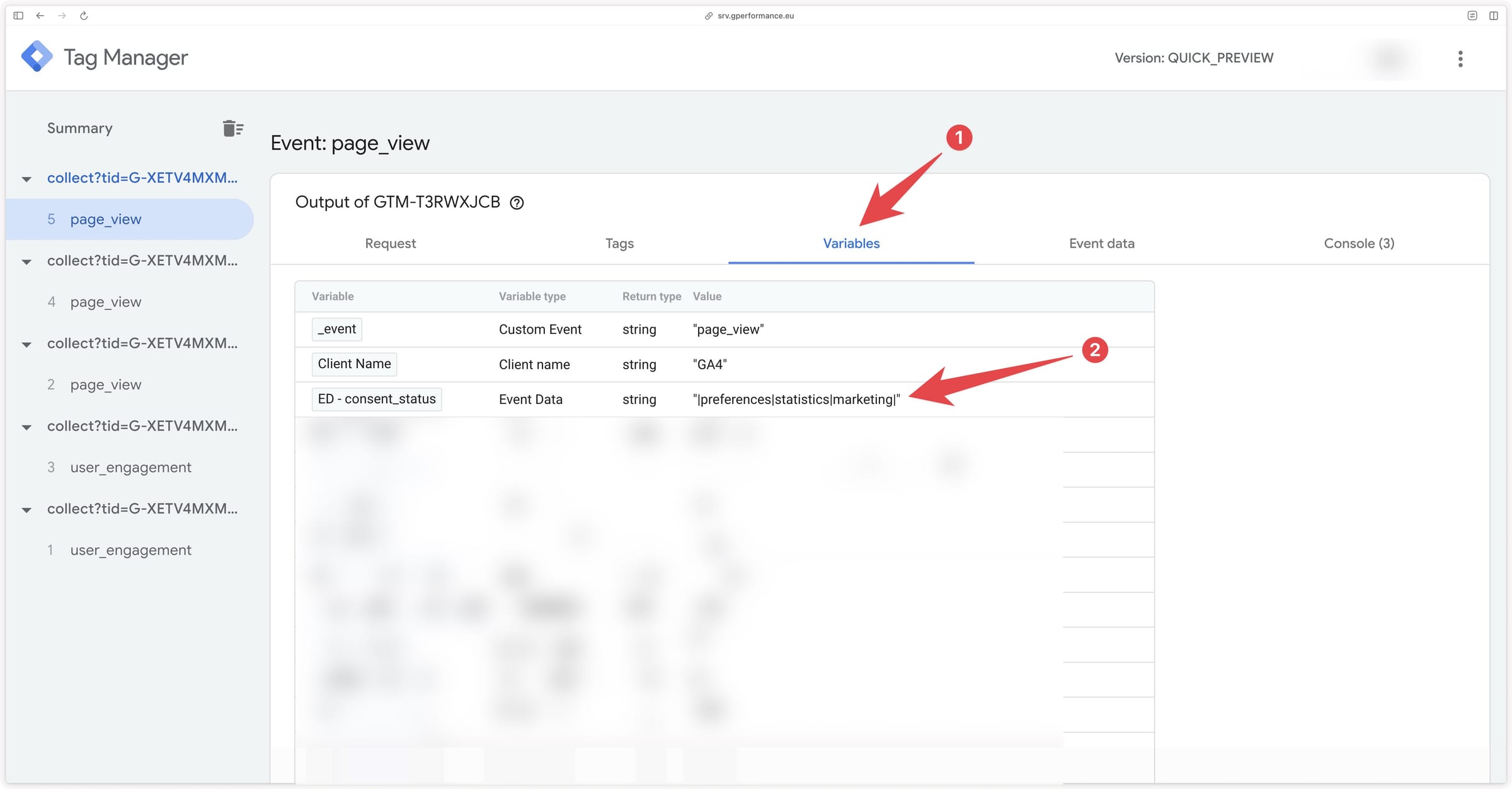
Task: Switch to the Tags tab
Action: click(x=619, y=243)
